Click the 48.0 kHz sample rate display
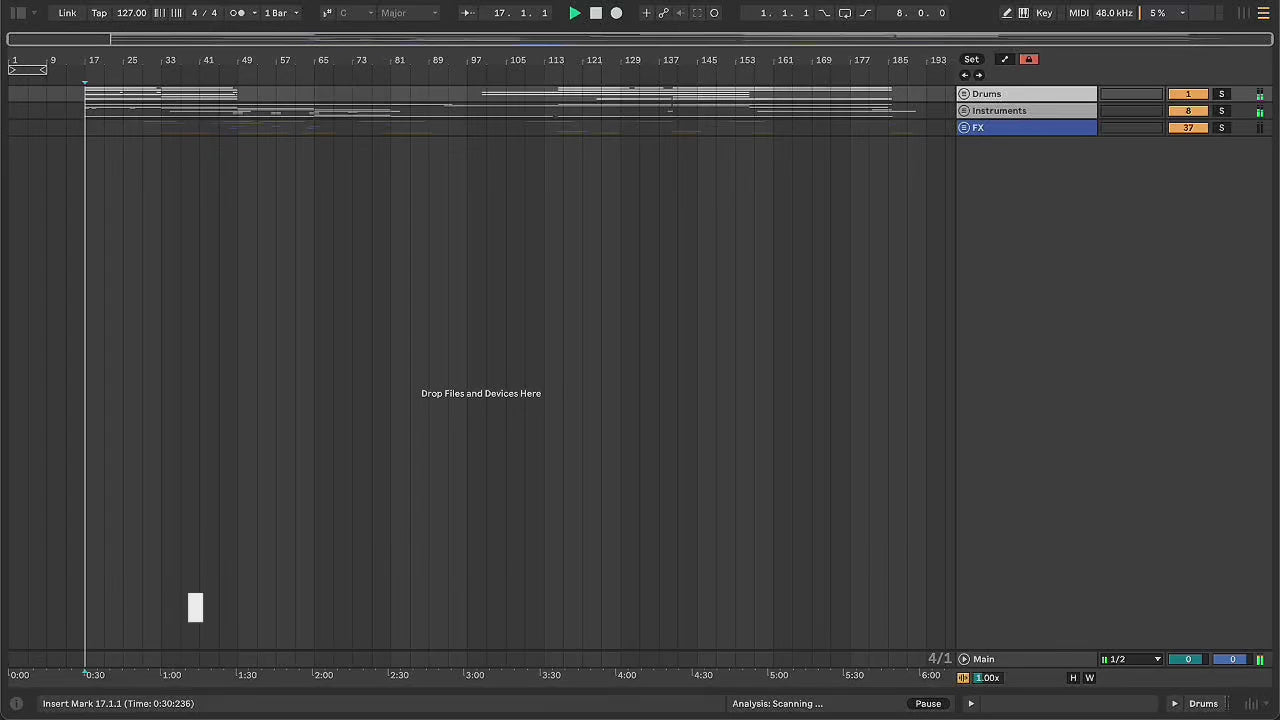This screenshot has width=1280, height=720. click(x=1114, y=13)
